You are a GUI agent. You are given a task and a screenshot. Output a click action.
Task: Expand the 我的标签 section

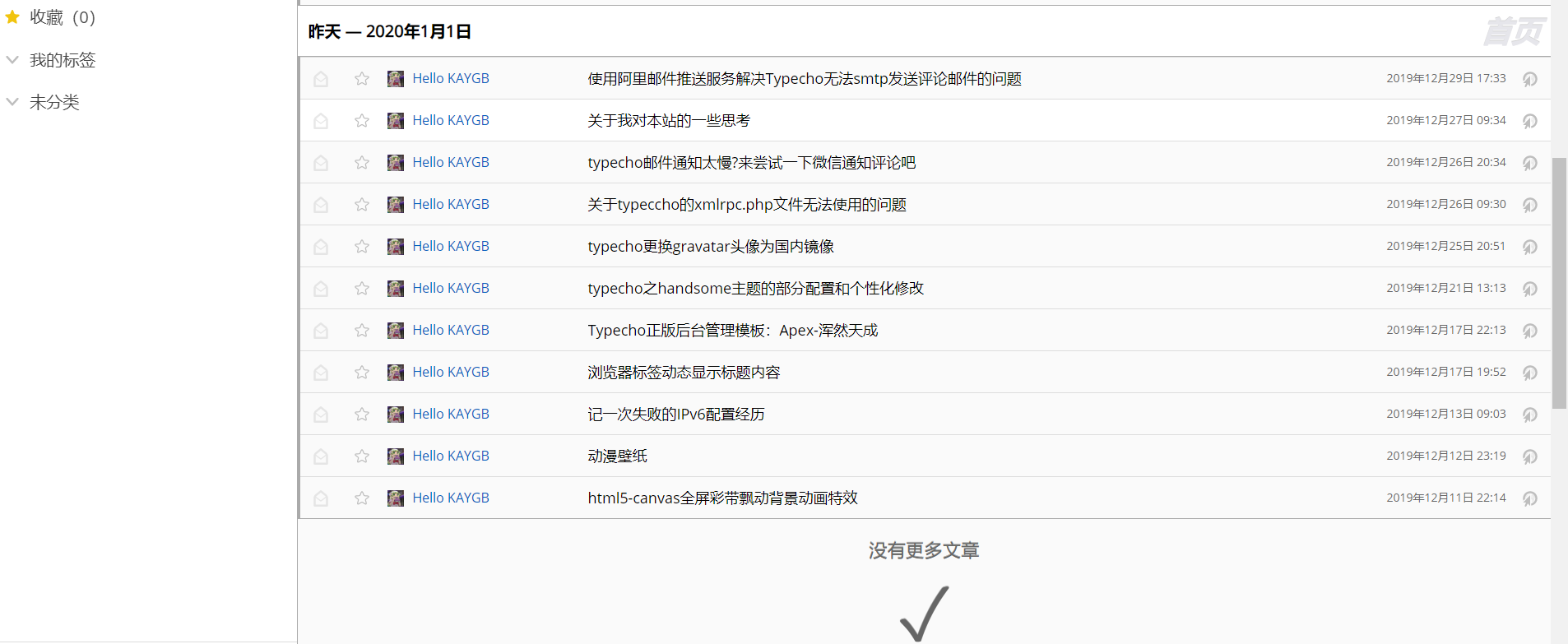12,59
